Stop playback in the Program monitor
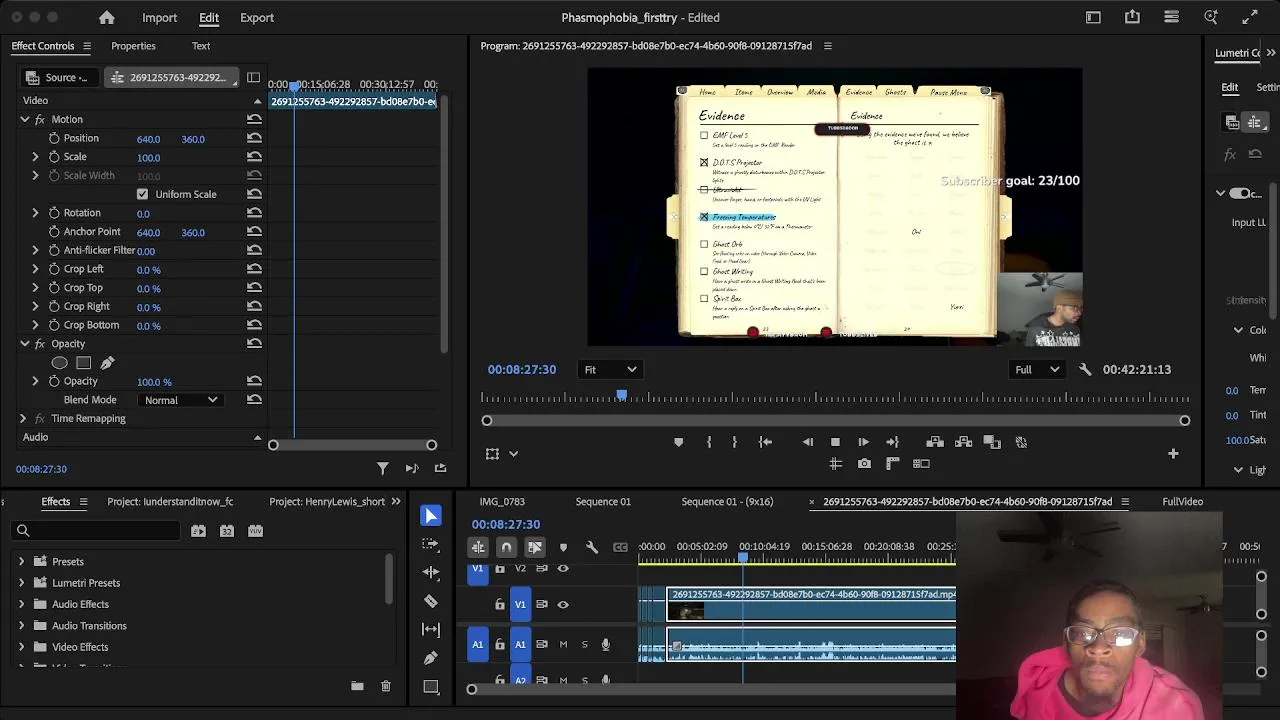This screenshot has height=720, width=1280. pos(835,442)
